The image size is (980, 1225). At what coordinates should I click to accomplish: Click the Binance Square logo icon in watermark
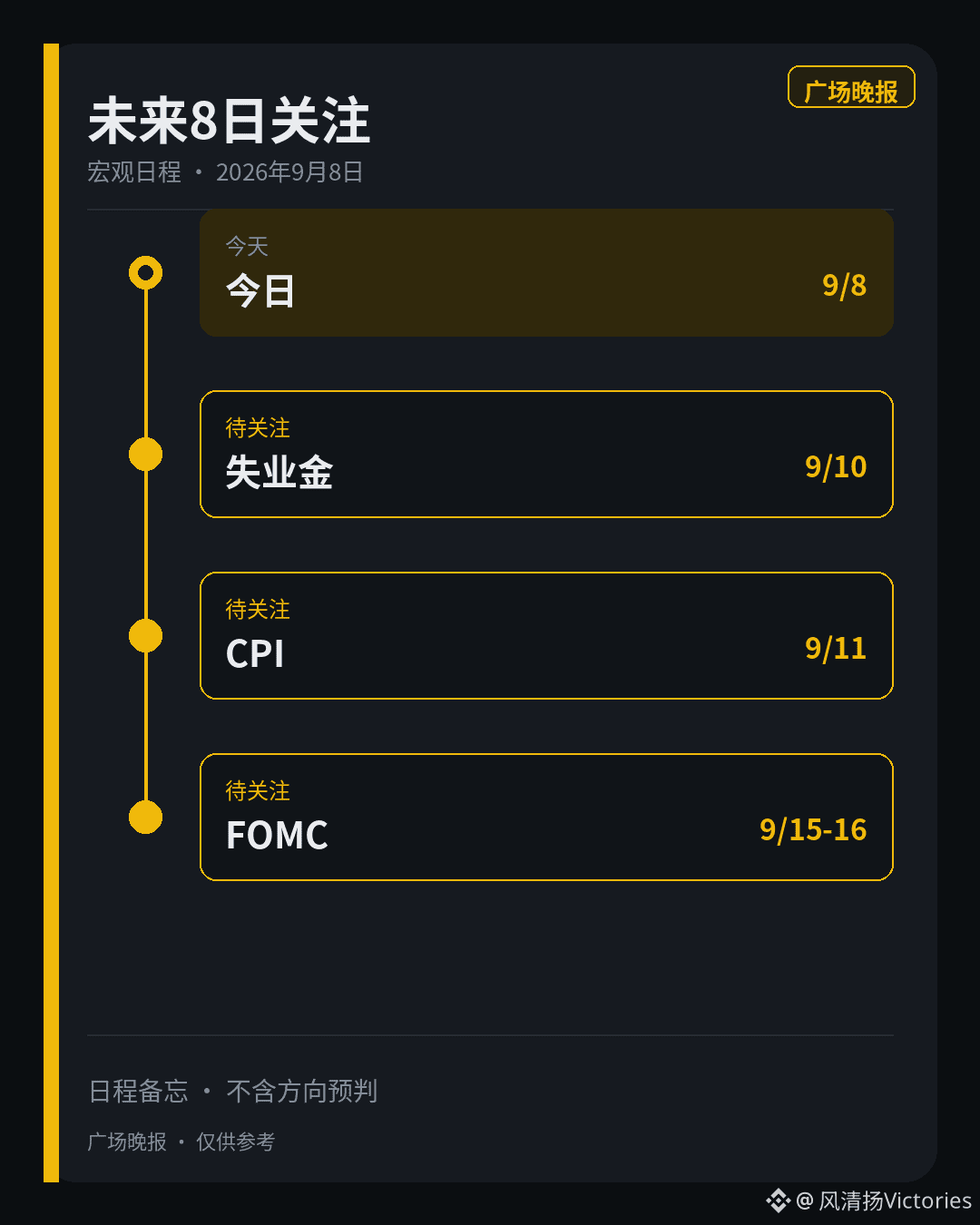779,1200
